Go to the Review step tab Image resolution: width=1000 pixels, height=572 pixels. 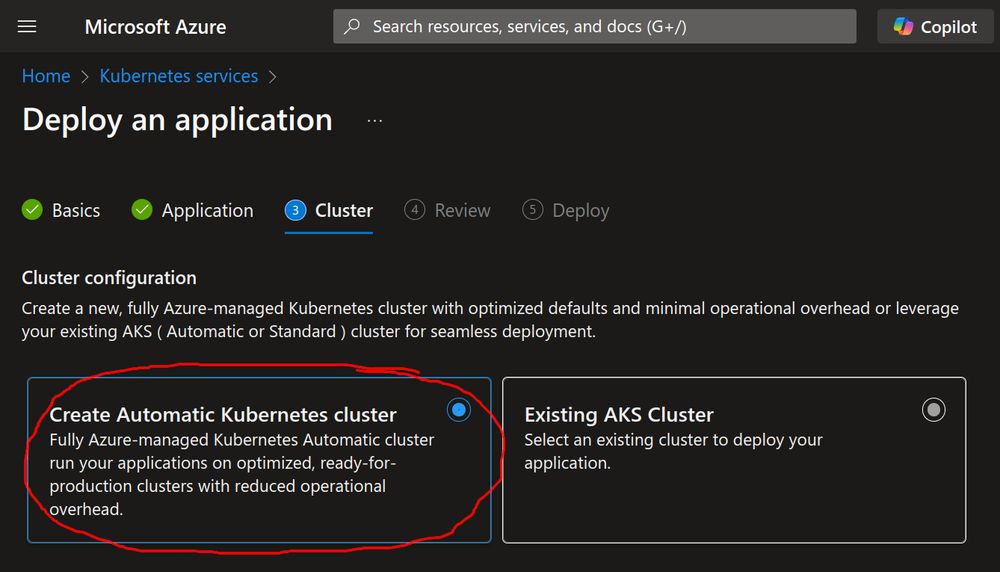point(447,210)
